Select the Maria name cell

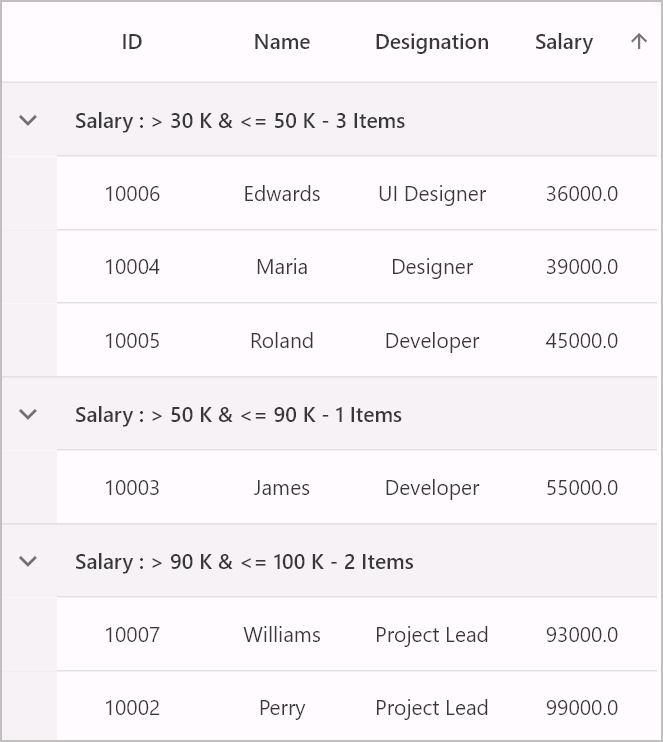(x=282, y=267)
